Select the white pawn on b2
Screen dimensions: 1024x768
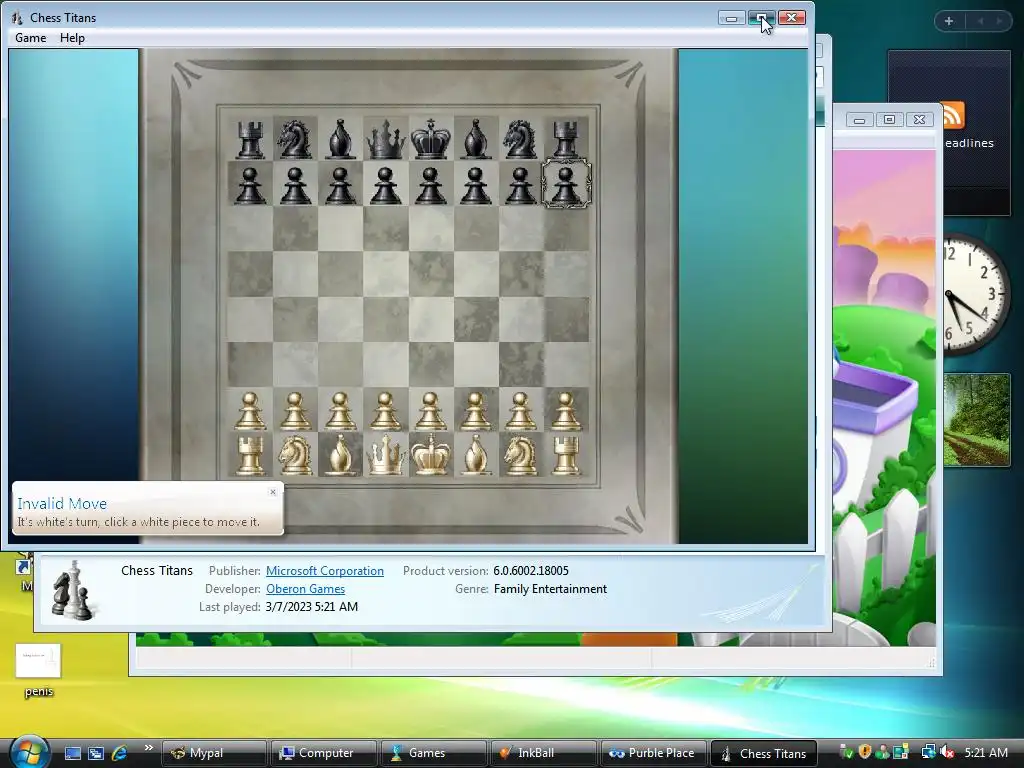(295, 411)
